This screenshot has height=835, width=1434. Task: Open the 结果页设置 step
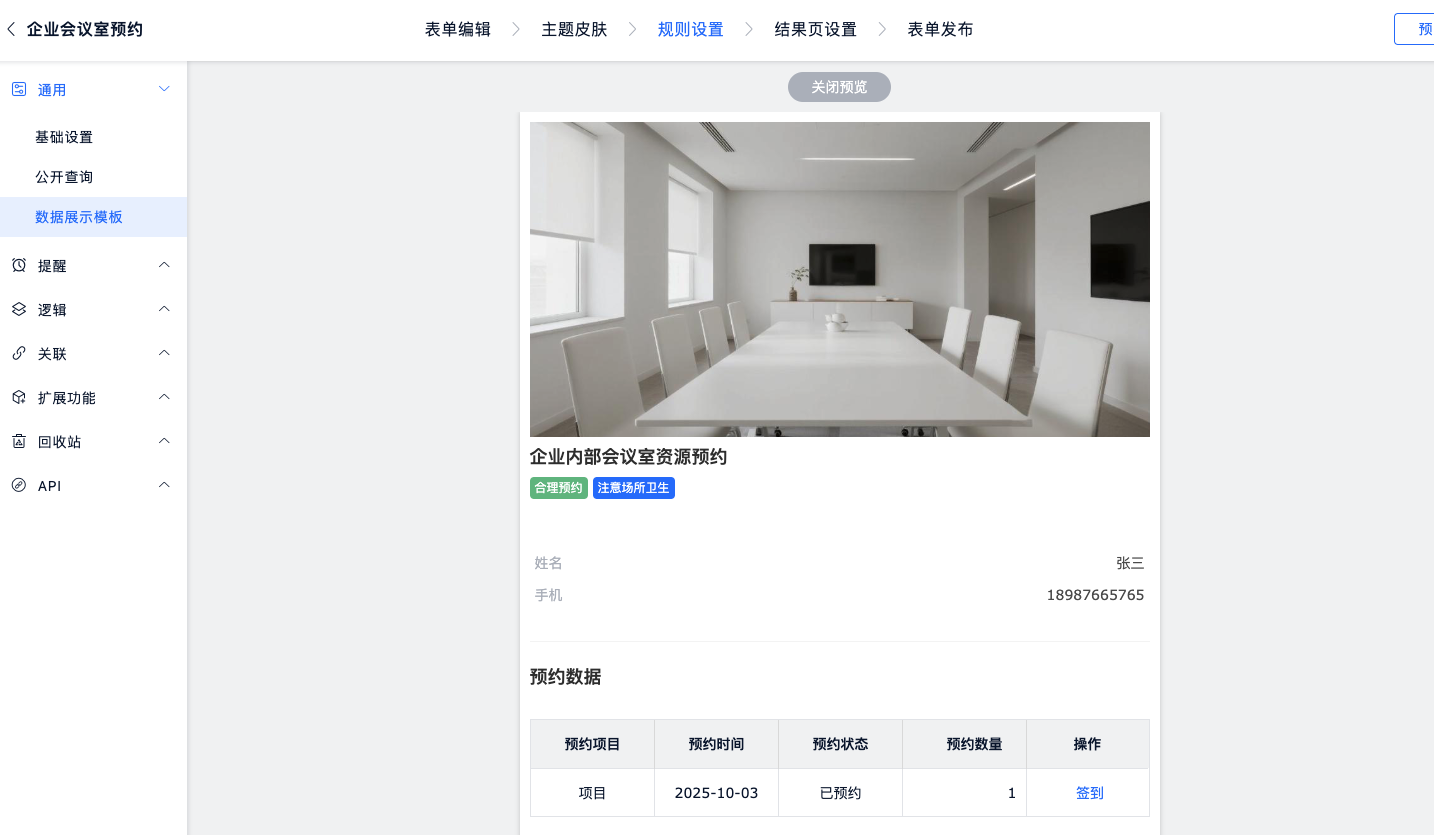(815, 29)
